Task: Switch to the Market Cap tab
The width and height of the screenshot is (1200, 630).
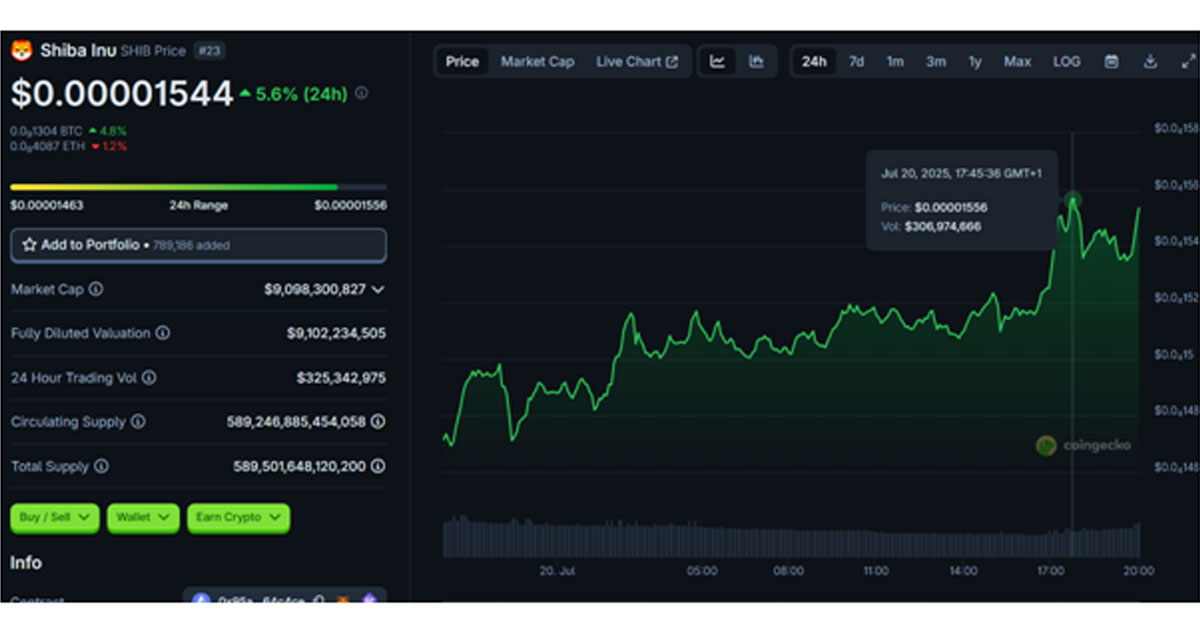Action: (537, 62)
